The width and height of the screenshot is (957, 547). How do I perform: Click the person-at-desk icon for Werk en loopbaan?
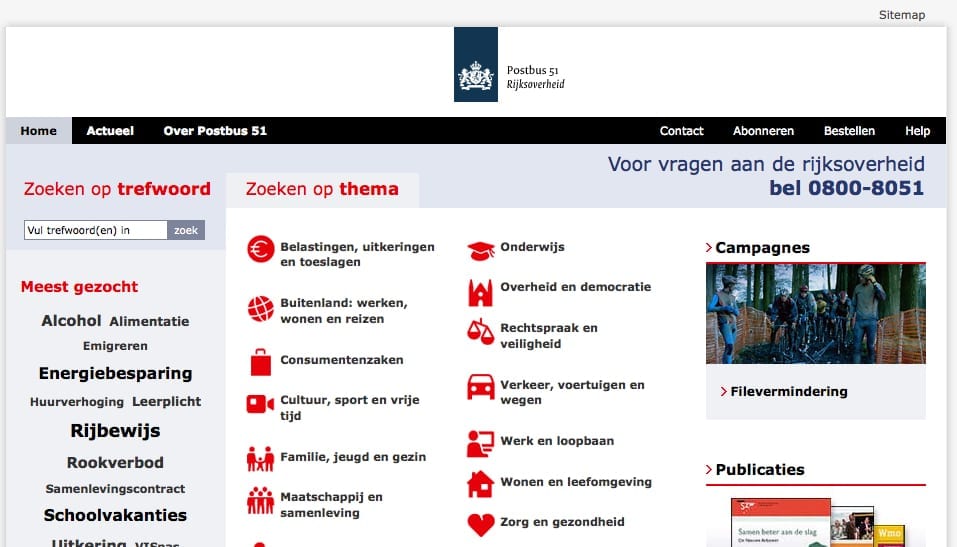click(x=480, y=444)
